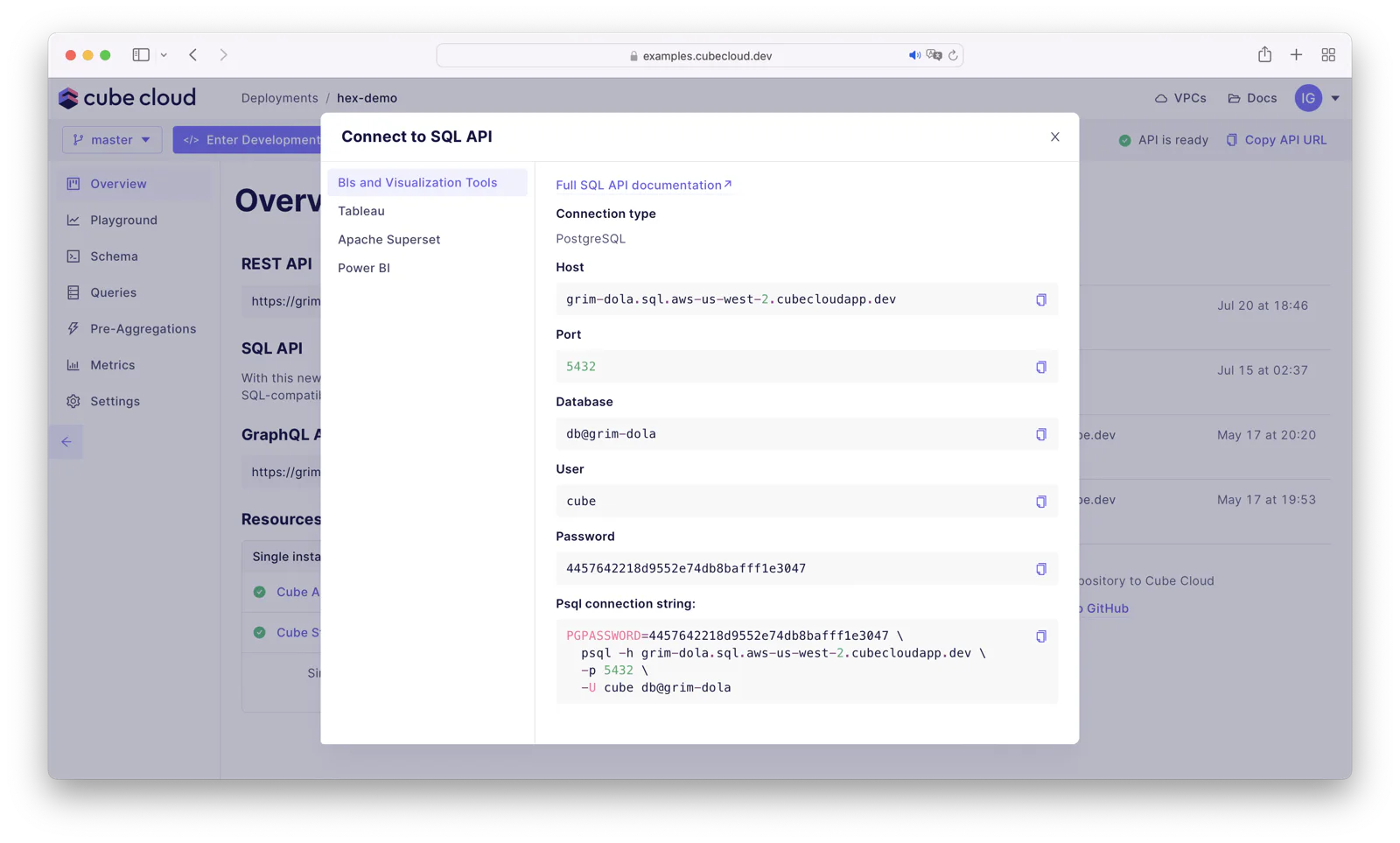Click the IG user avatar
The height and width of the screenshot is (843, 1400).
point(1308,98)
